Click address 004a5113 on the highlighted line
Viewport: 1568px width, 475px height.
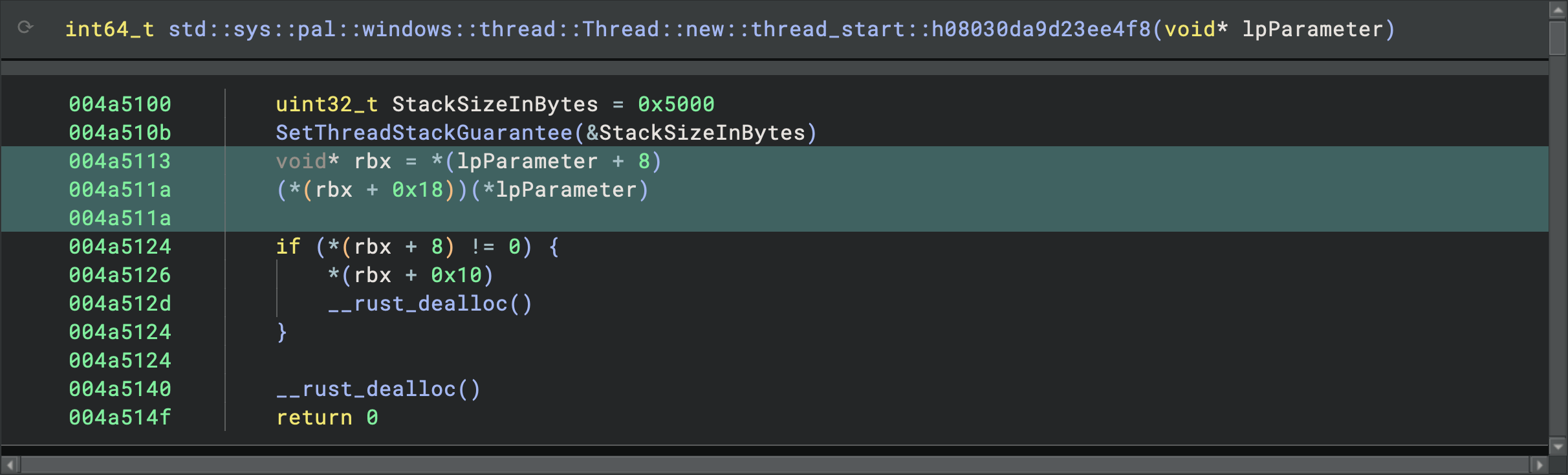click(x=120, y=161)
